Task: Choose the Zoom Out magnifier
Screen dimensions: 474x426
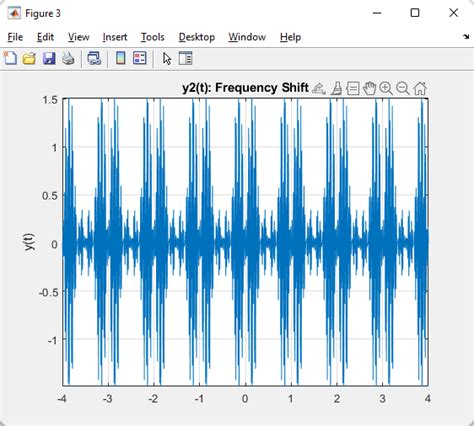Action: click(x=403, y=88)
